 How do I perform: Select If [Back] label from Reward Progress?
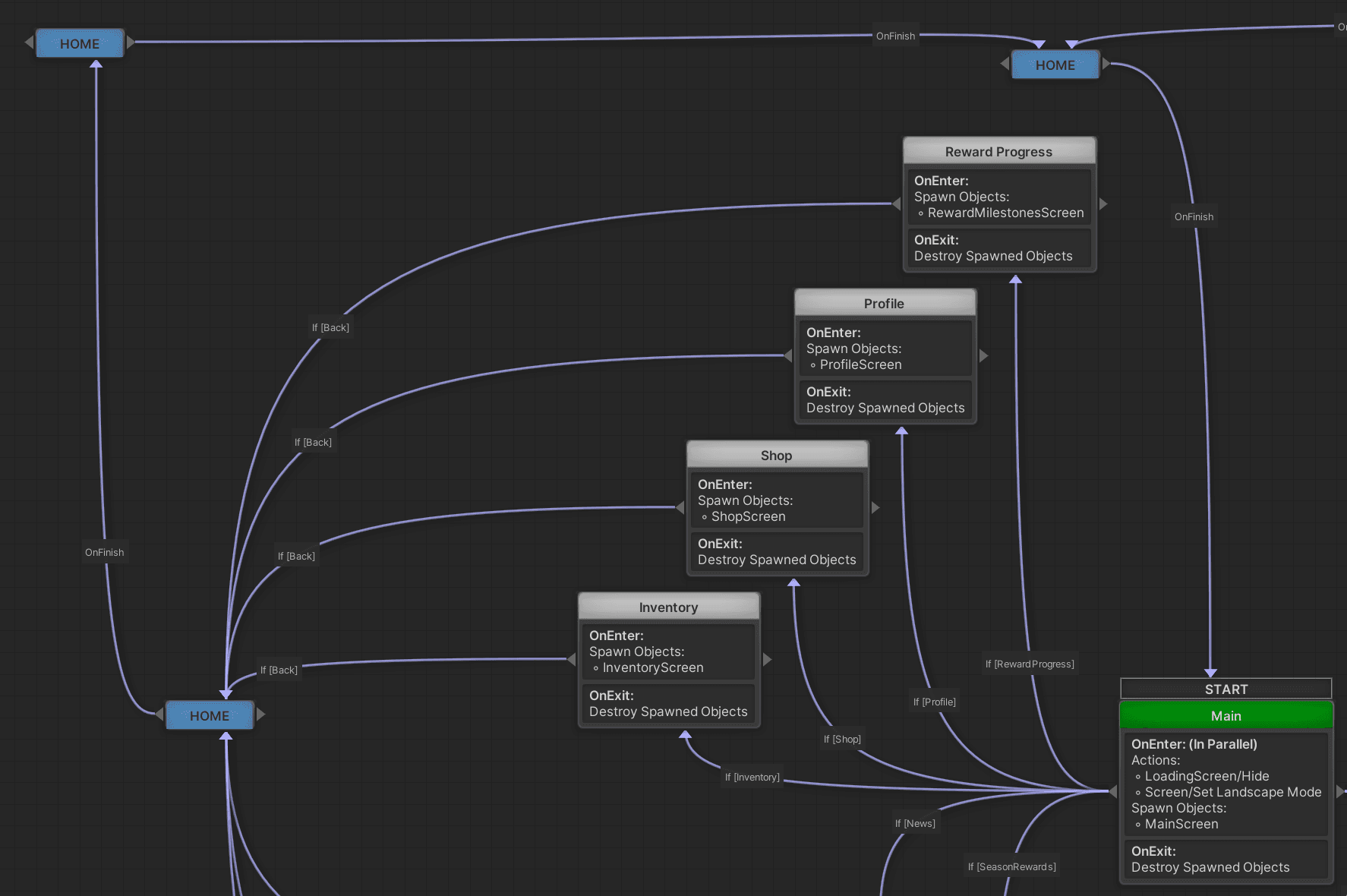[330, 327]
